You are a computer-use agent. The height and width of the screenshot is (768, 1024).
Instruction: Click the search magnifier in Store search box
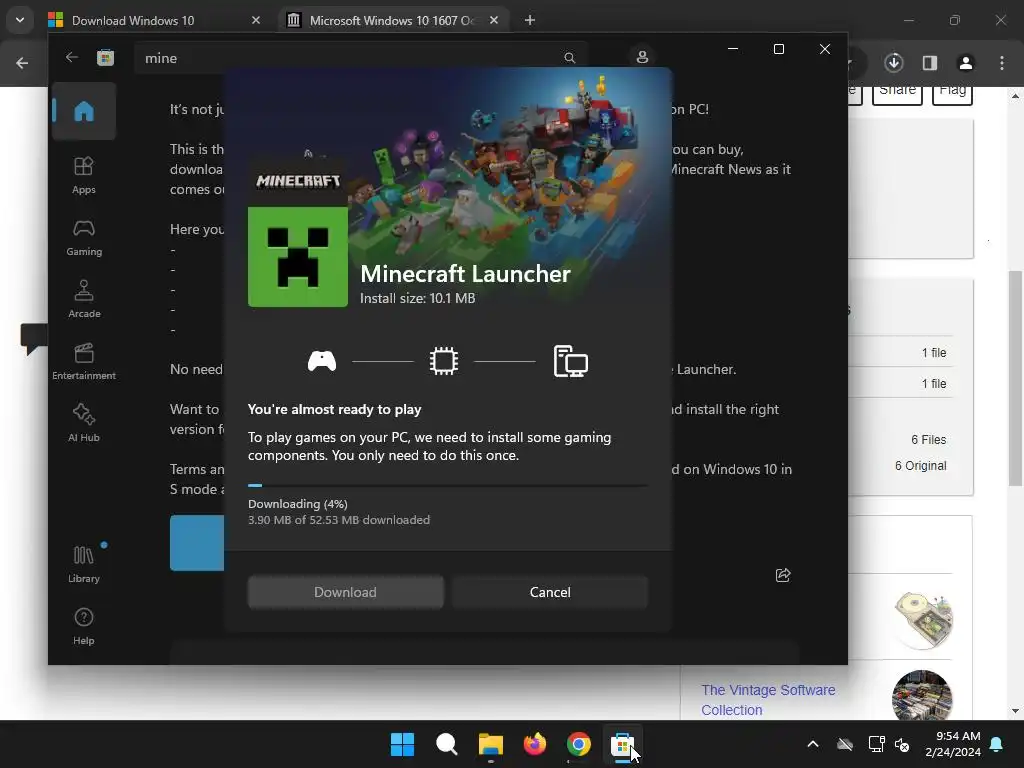(x=569, y=58)
